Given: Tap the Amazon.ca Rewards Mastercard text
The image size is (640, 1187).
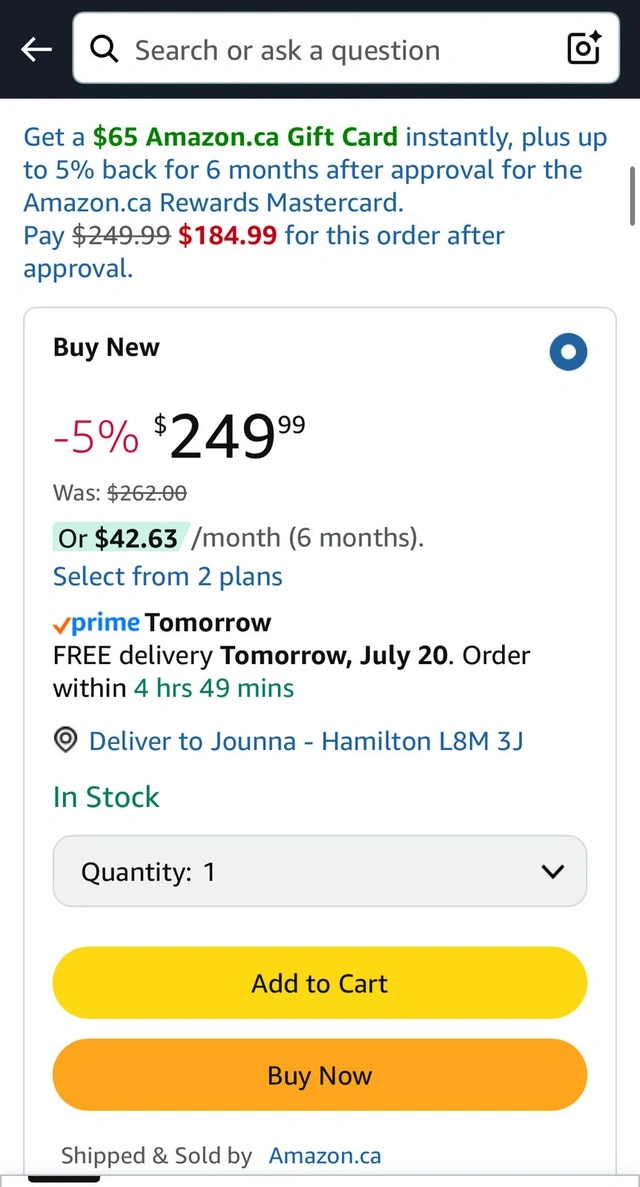Looking at the screenshot, I should (x=212, y=203).
